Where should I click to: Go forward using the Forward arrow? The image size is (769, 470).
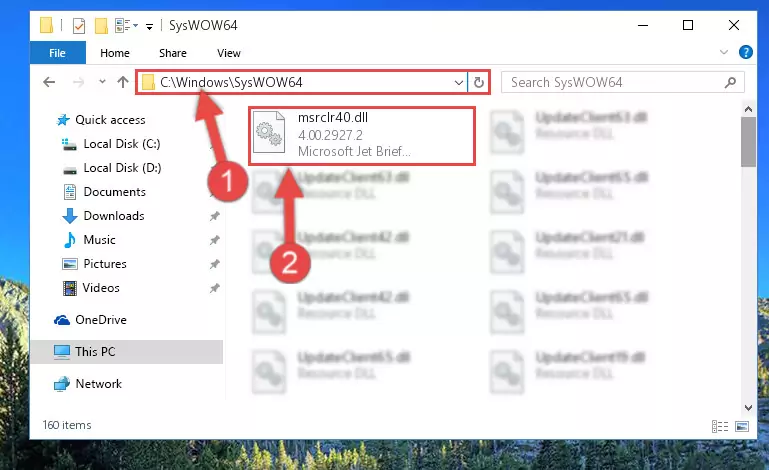click(x=78, y=82)
